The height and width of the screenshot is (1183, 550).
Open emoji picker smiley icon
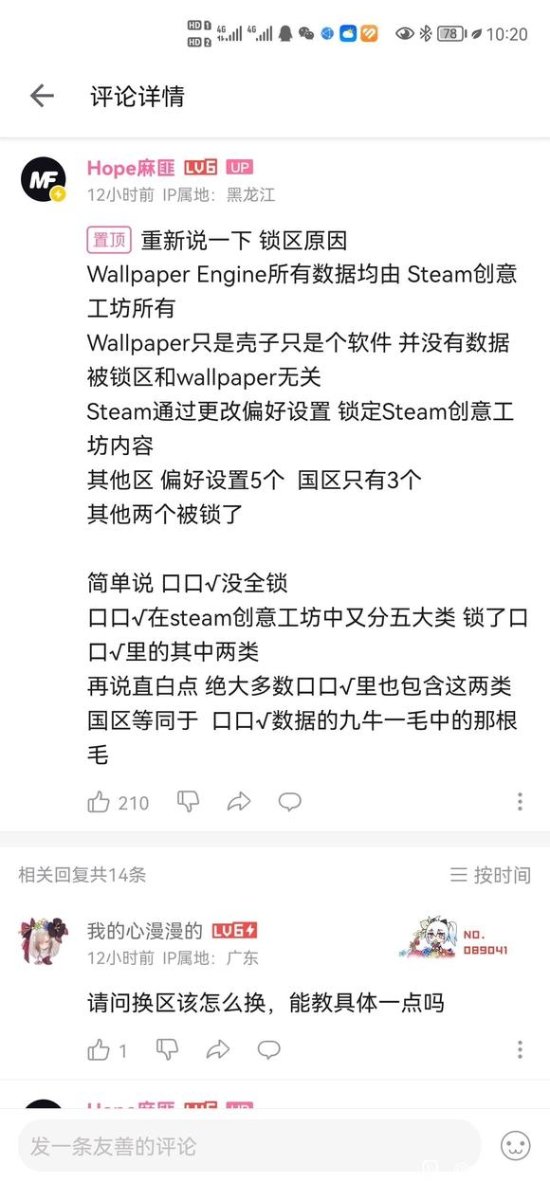pyautogui.click(x=516, y=1147)
